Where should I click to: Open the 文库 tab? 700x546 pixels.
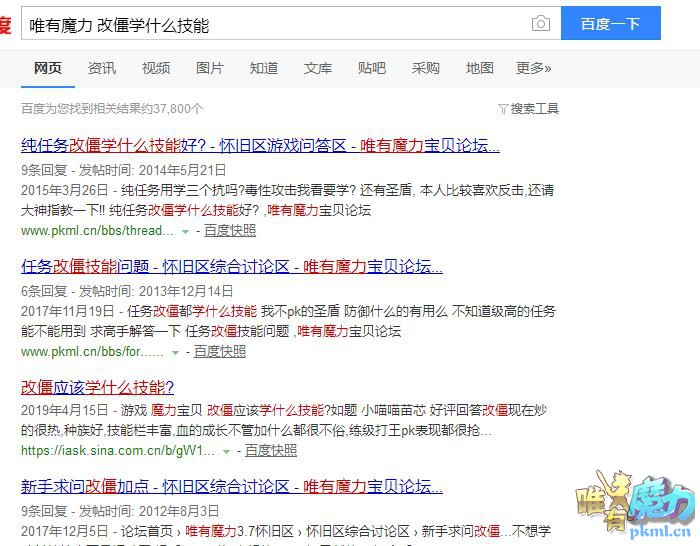point(318,68)
